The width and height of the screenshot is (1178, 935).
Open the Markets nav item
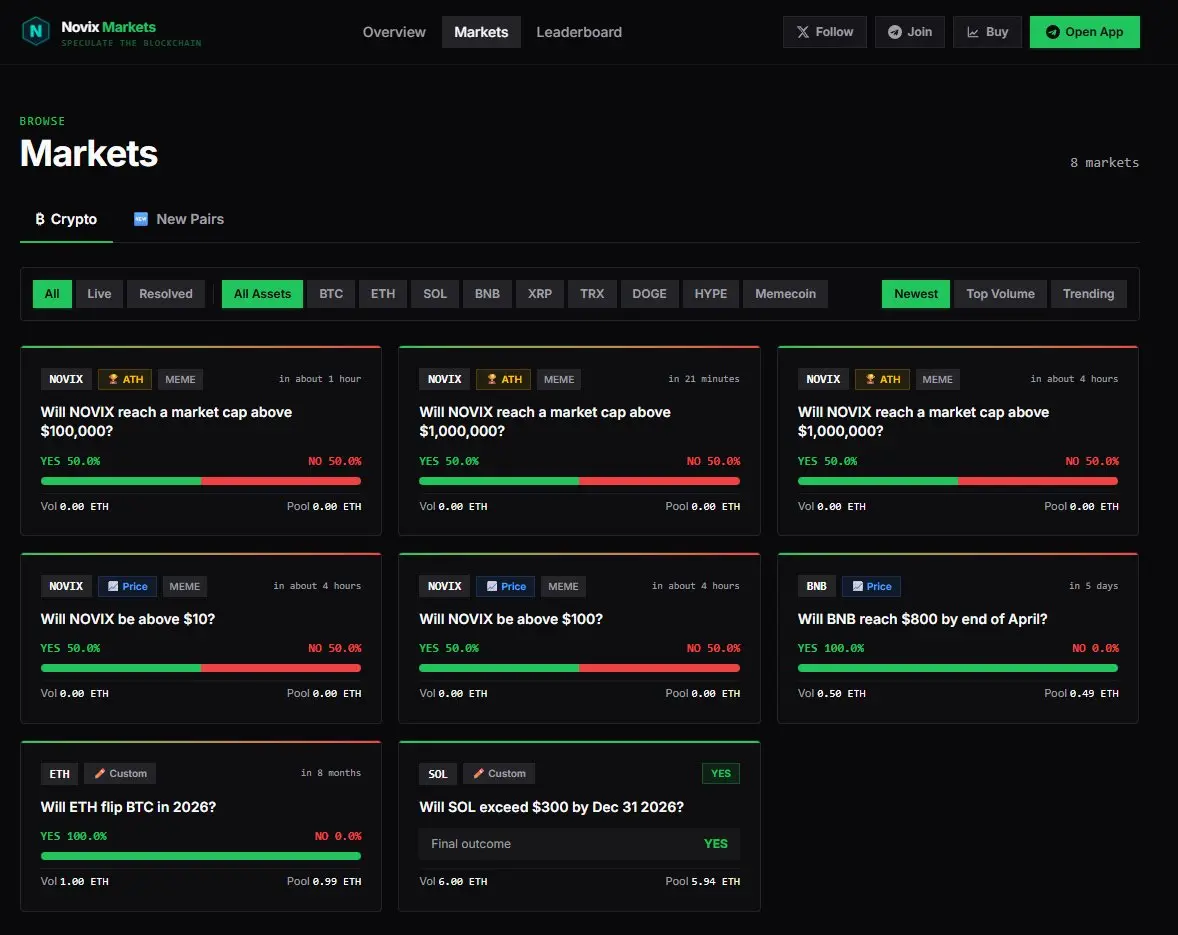(x=481, y=32)
